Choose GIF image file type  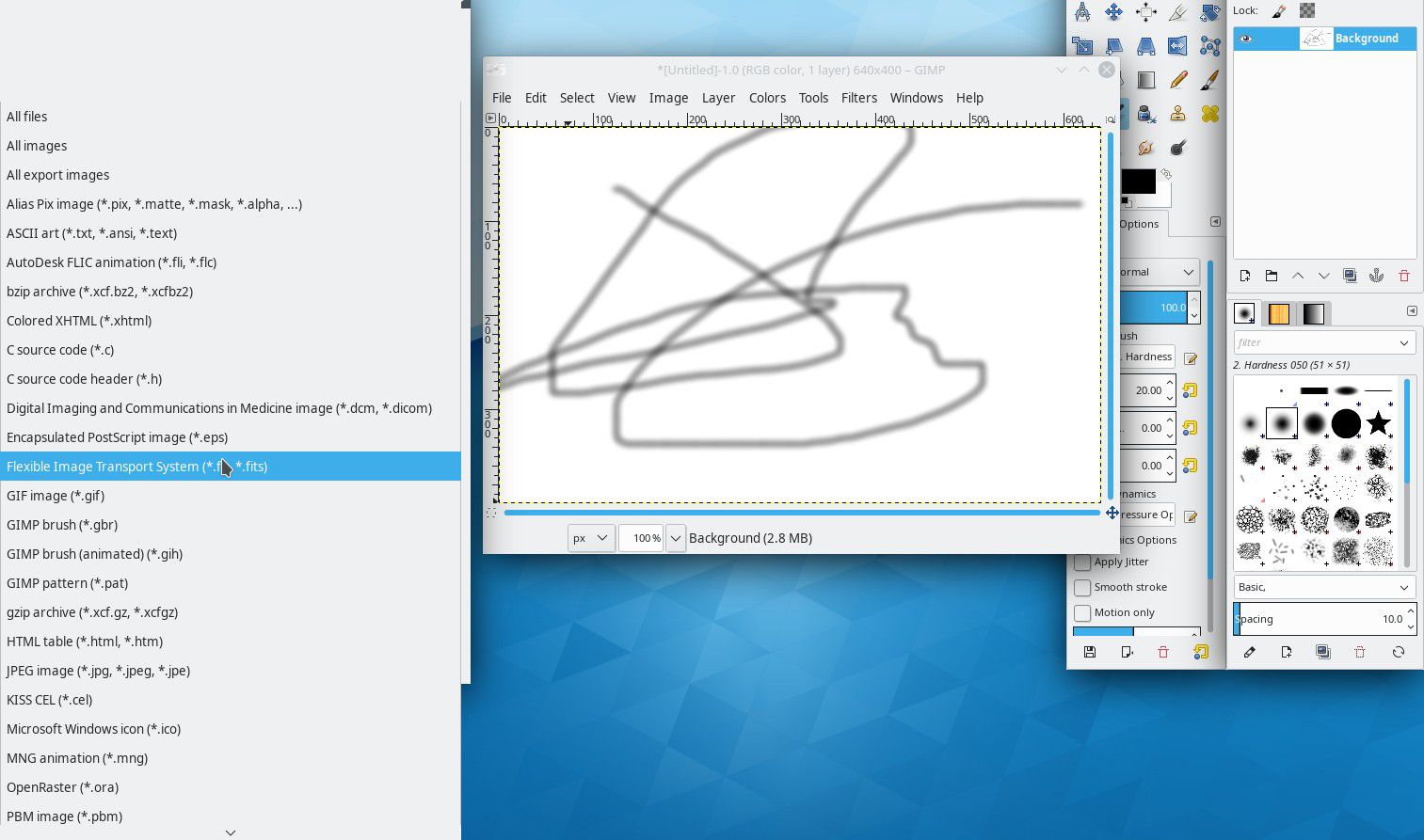[x=231, y=496]
